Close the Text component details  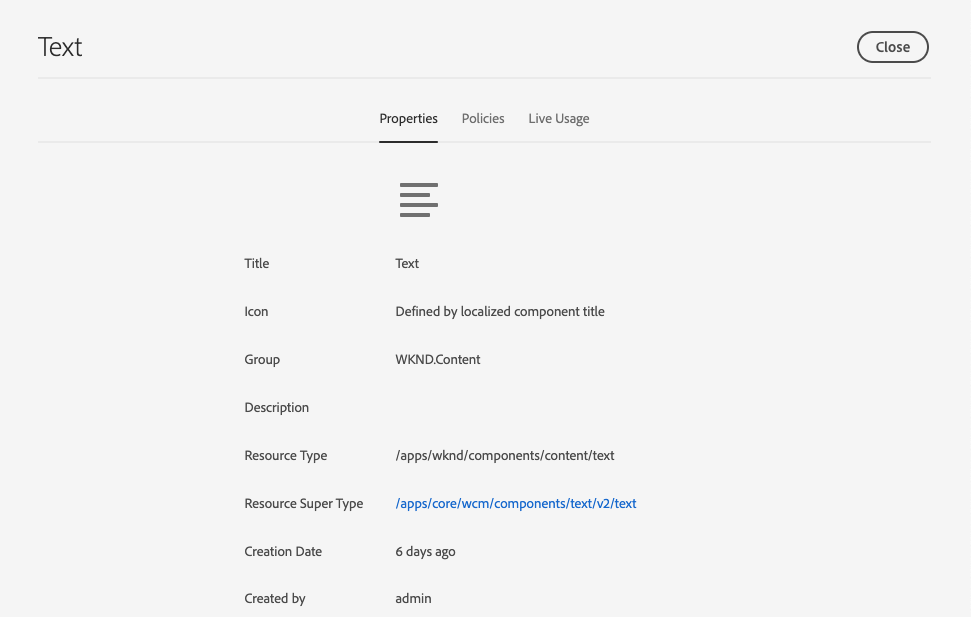point(892,47)
